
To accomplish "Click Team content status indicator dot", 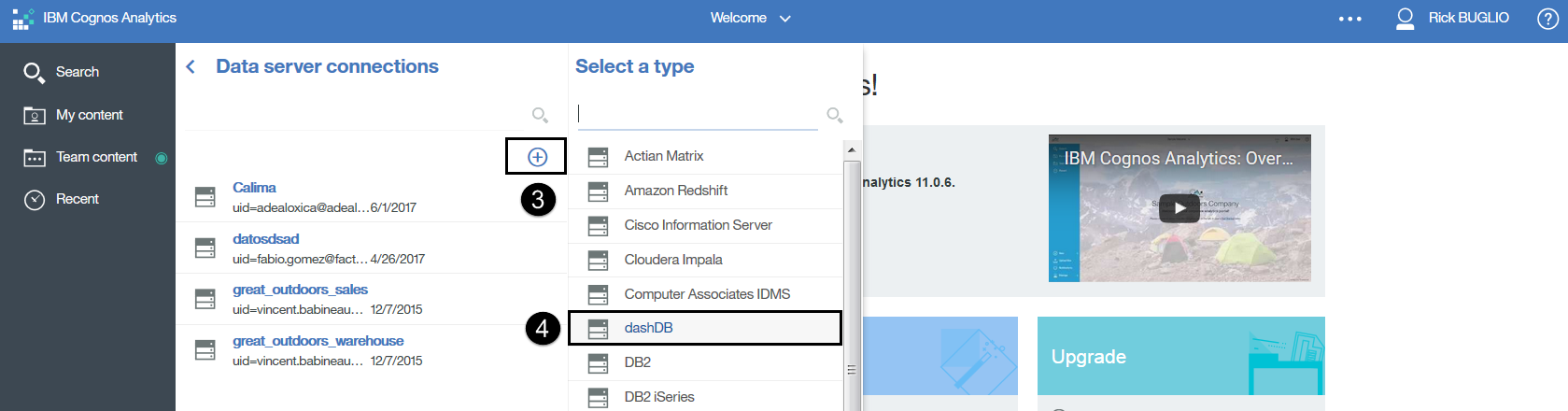I will coord(162,158).
